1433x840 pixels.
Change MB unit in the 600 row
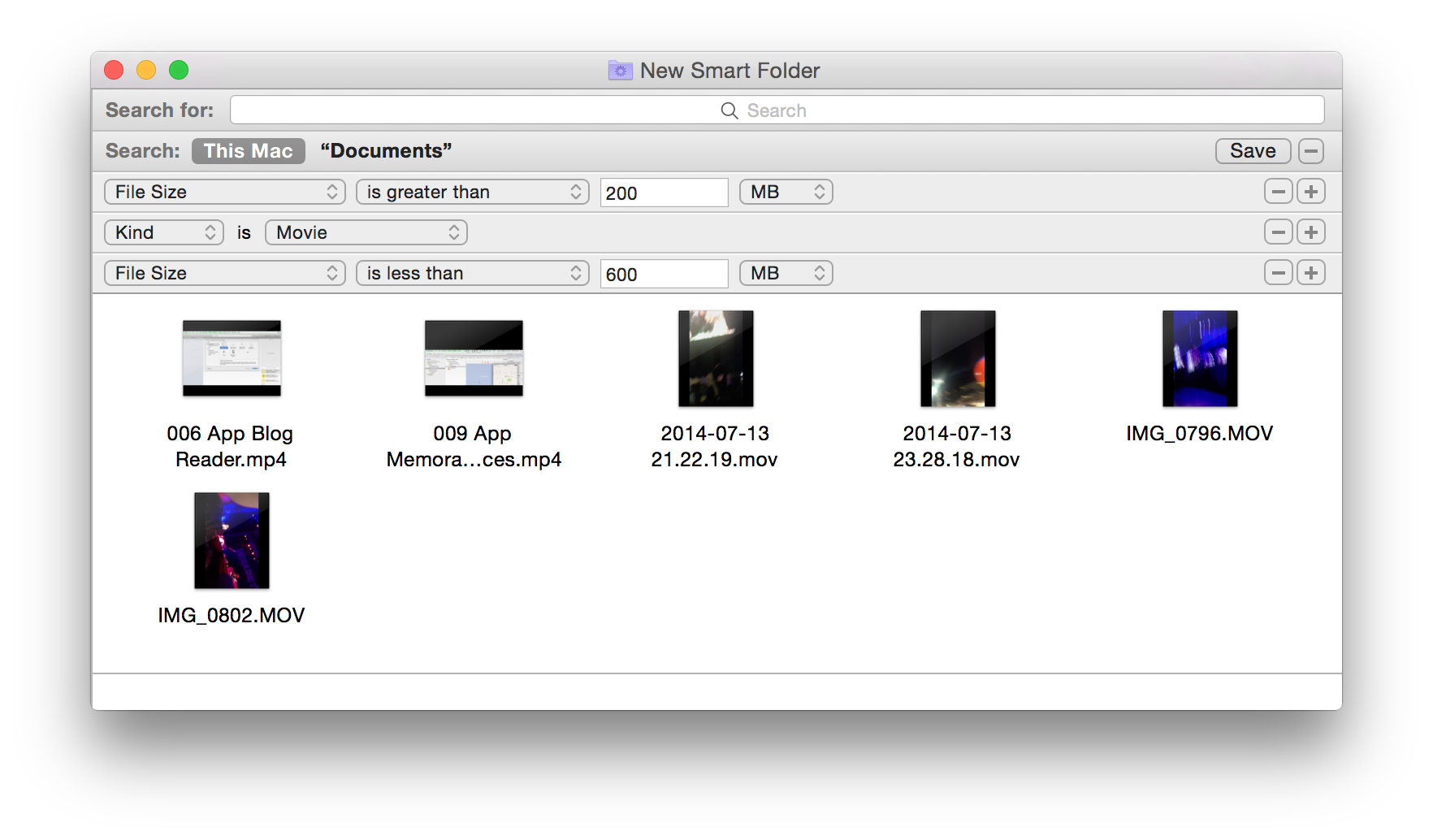click(786, 273)
